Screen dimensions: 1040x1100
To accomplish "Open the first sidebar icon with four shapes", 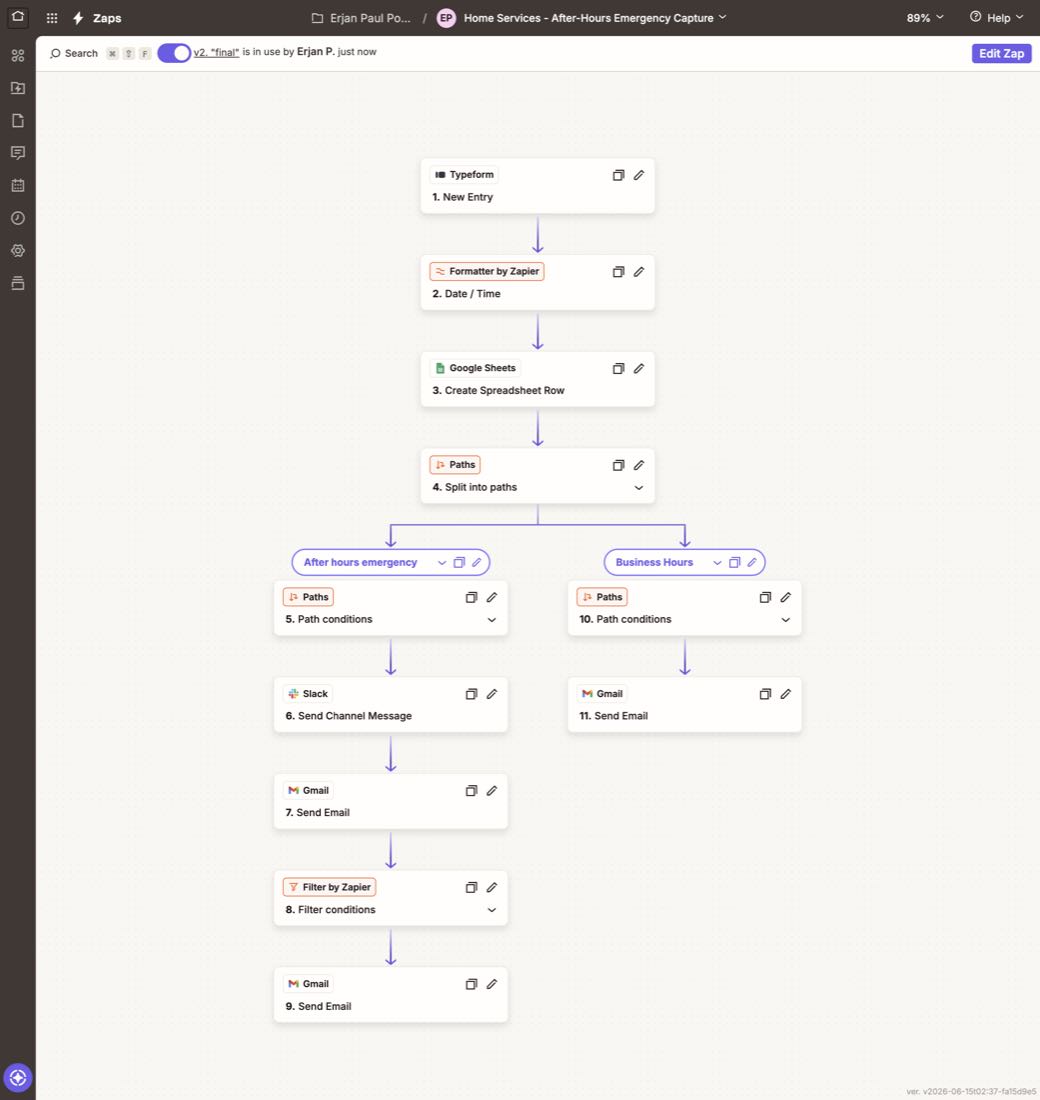I will click(x=18, y=55).
